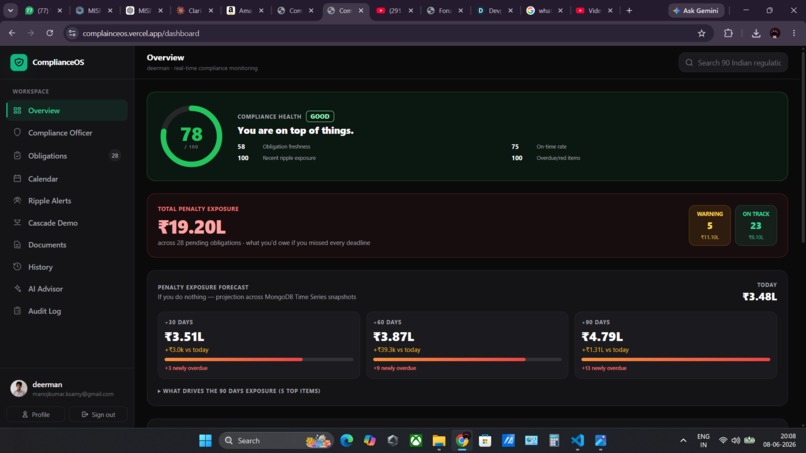Click '+3 newly overdue' text
806x453 pixels.
186,368
